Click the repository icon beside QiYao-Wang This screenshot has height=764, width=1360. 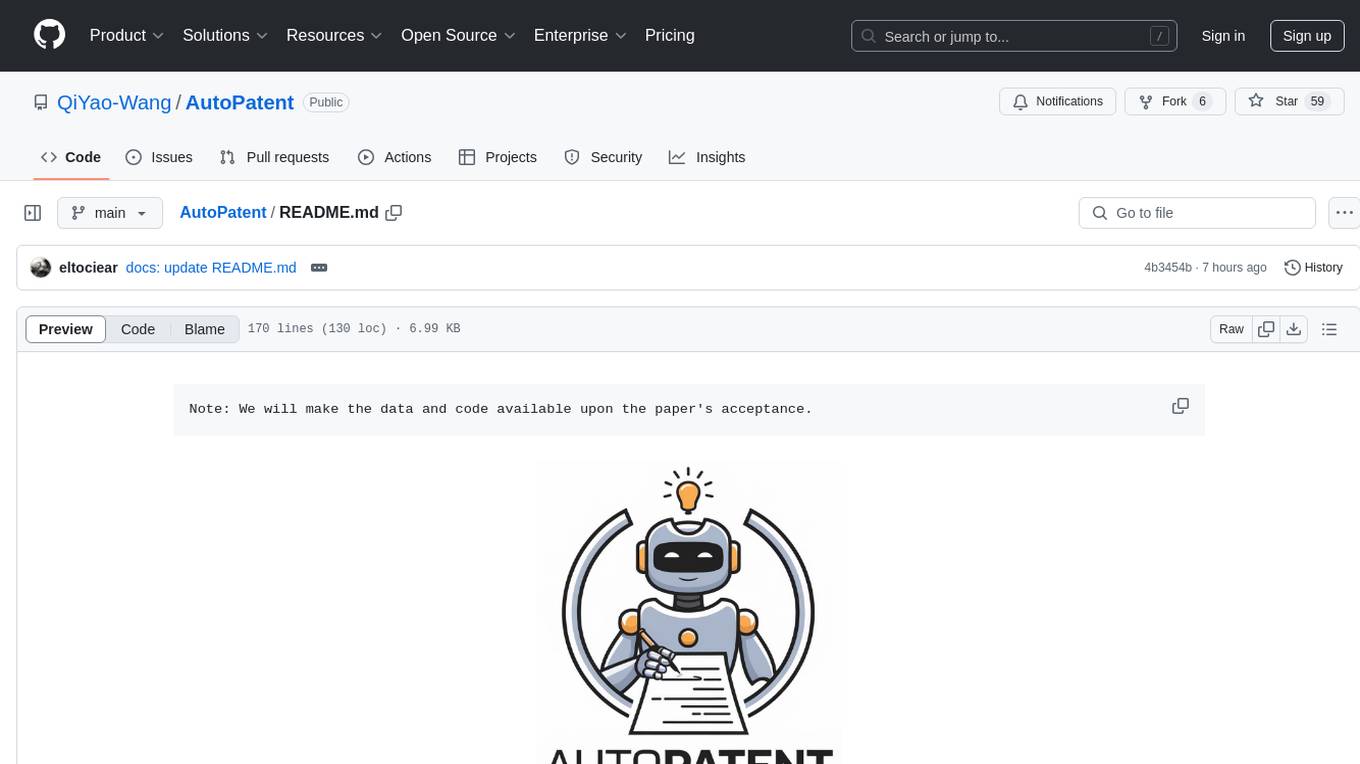point(40,102)
